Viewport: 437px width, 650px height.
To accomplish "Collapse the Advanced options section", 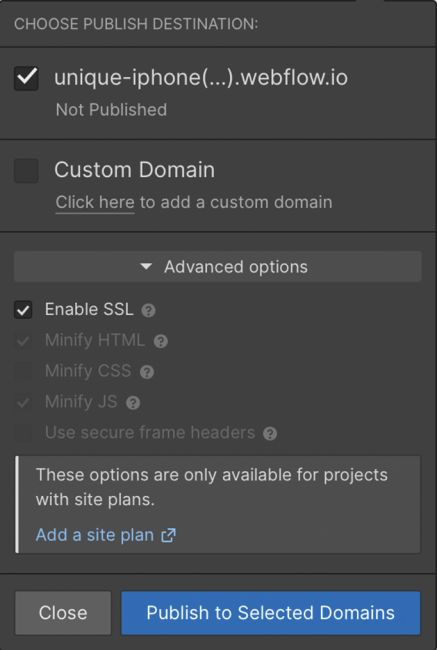I will pos(218,267).
